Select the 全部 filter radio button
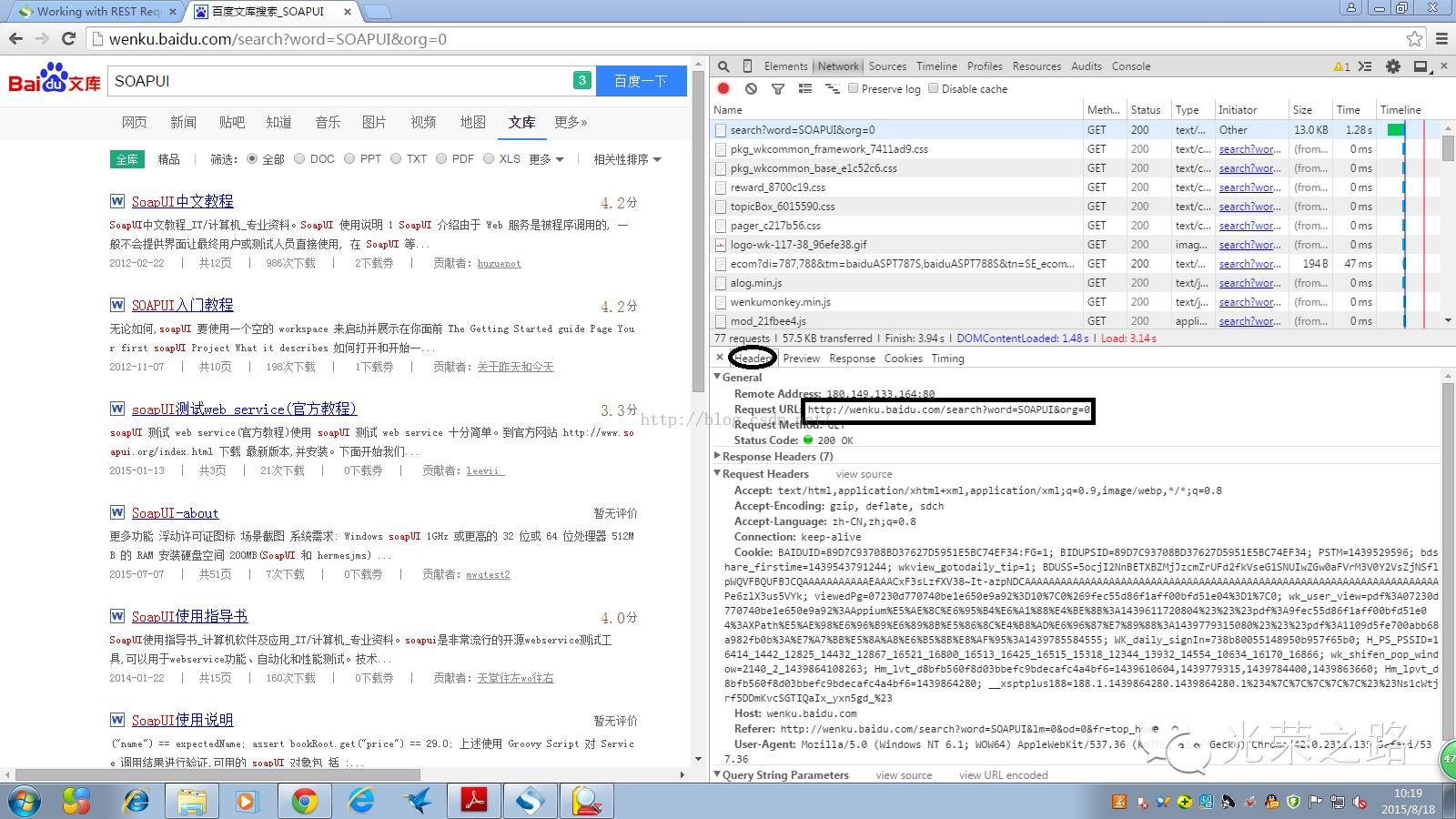 [x=252, y=158]
